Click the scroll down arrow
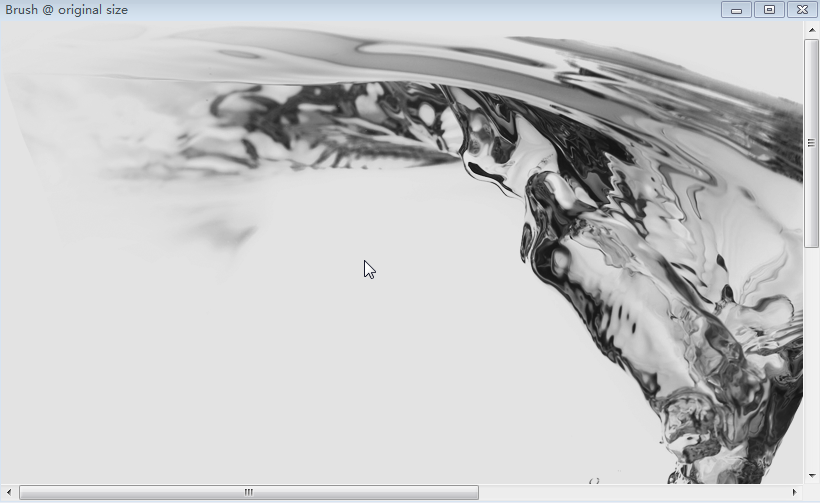This screenshot has width=820, height=503. [x=811, y=476]
